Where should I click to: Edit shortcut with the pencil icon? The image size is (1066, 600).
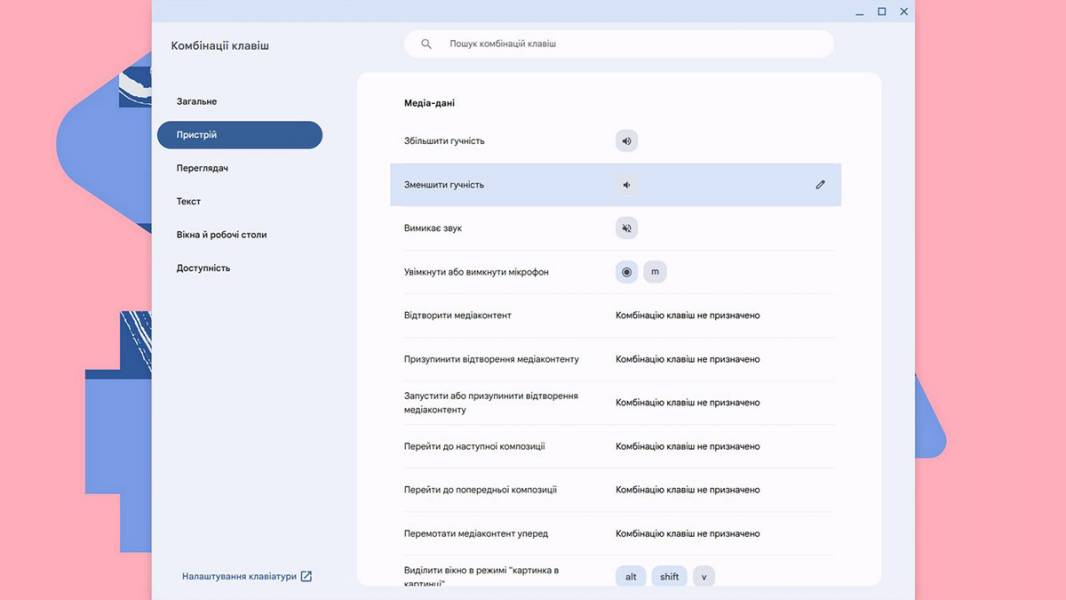click(x=821, y=184)
